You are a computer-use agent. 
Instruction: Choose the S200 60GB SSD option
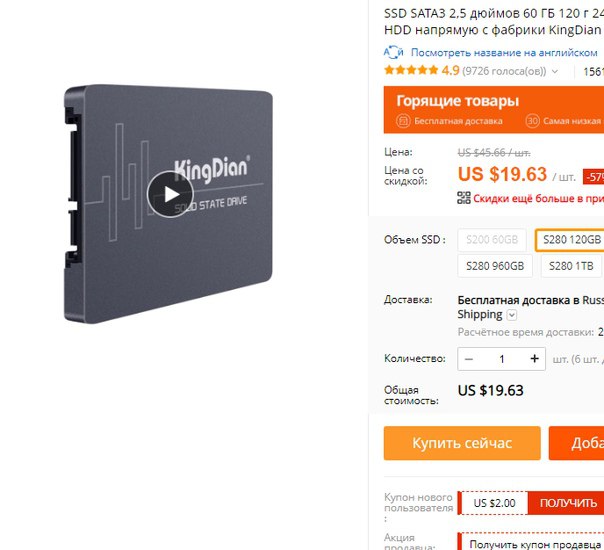[x=492, y=240]
